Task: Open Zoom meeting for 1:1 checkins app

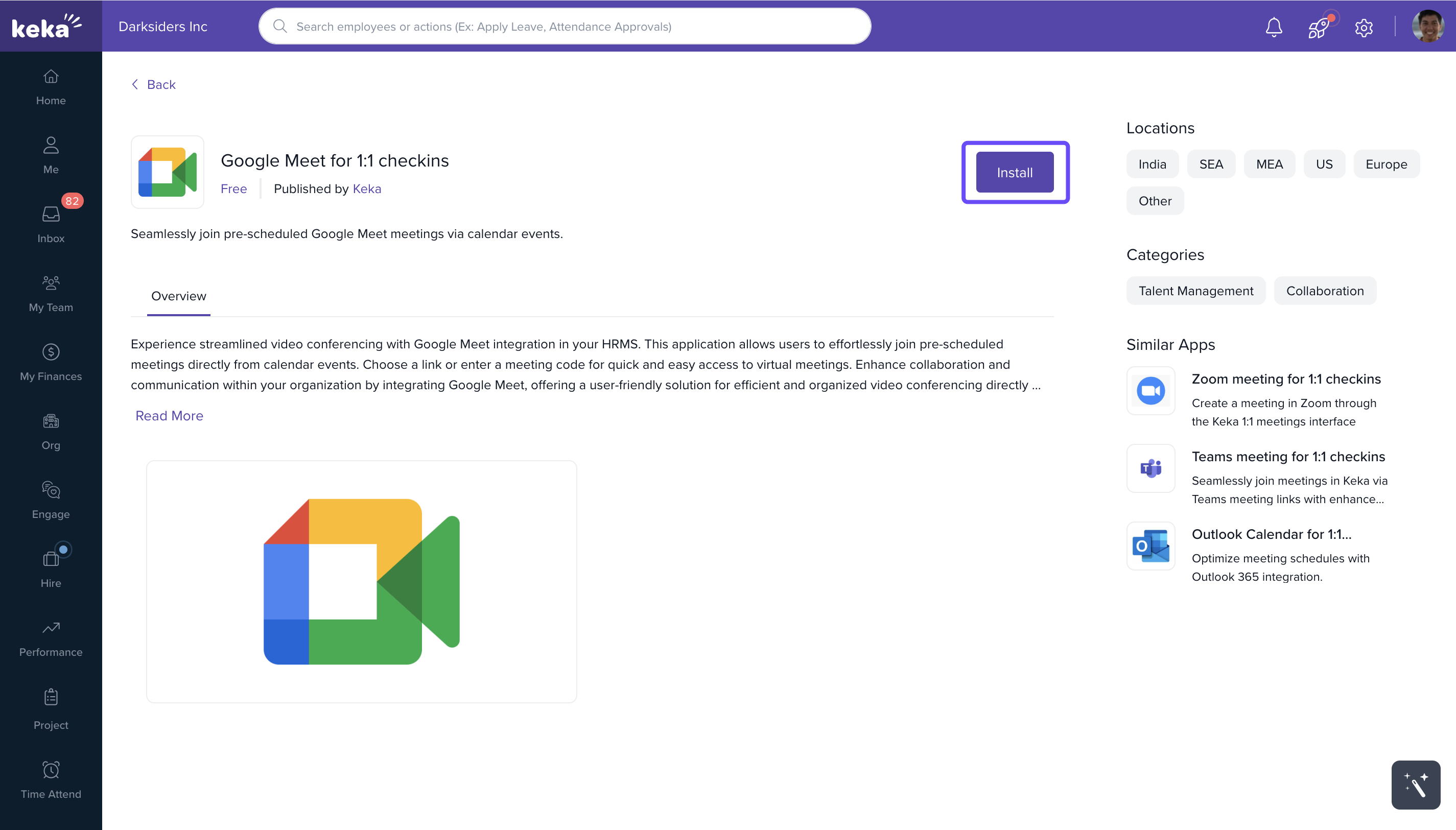Action: pyautogui.click(x=1285, y=379)
